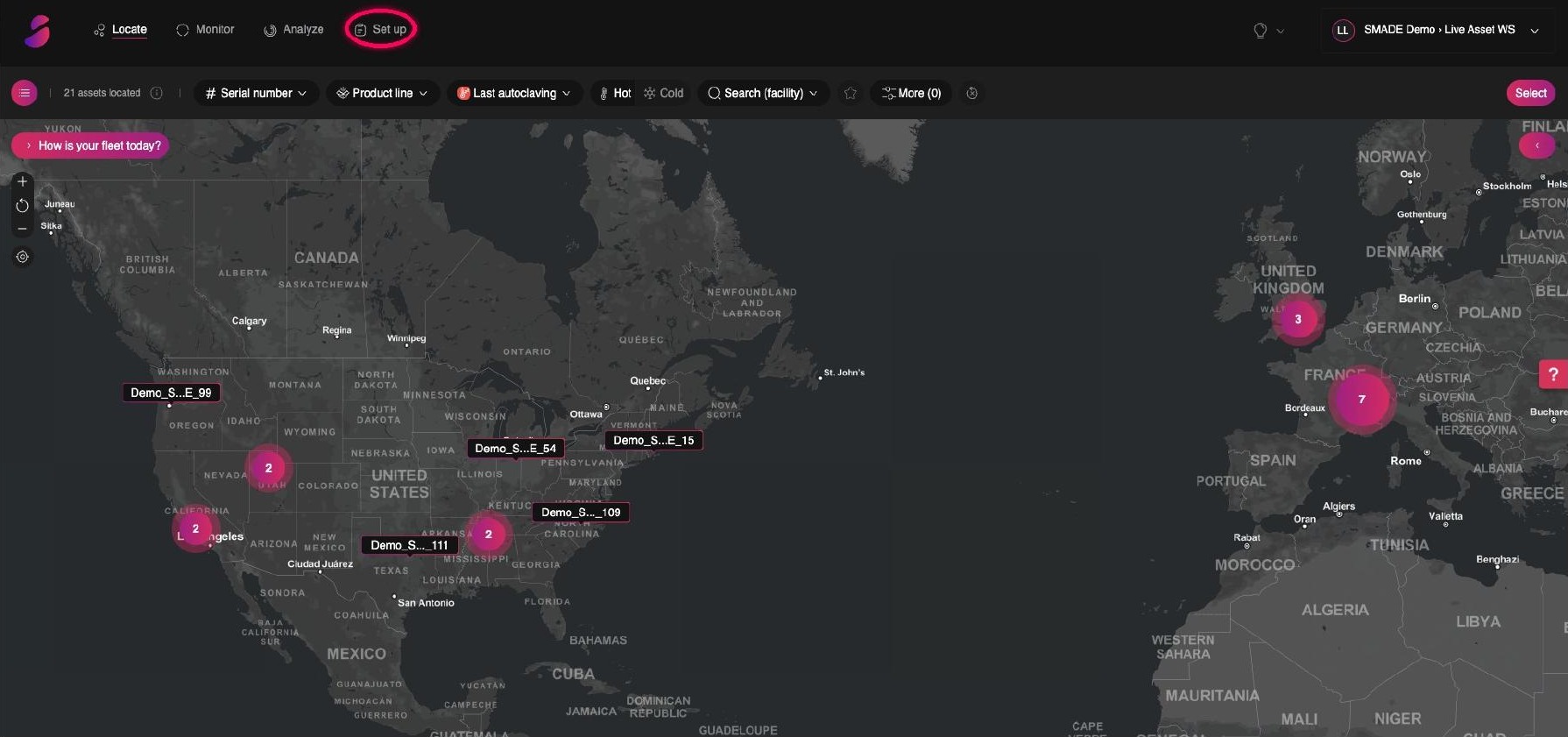This screenshot has height=737, width=1568.
Task: Open Last autoclaving dropdown
Action: pyautogui.click(x=514, y=93)
